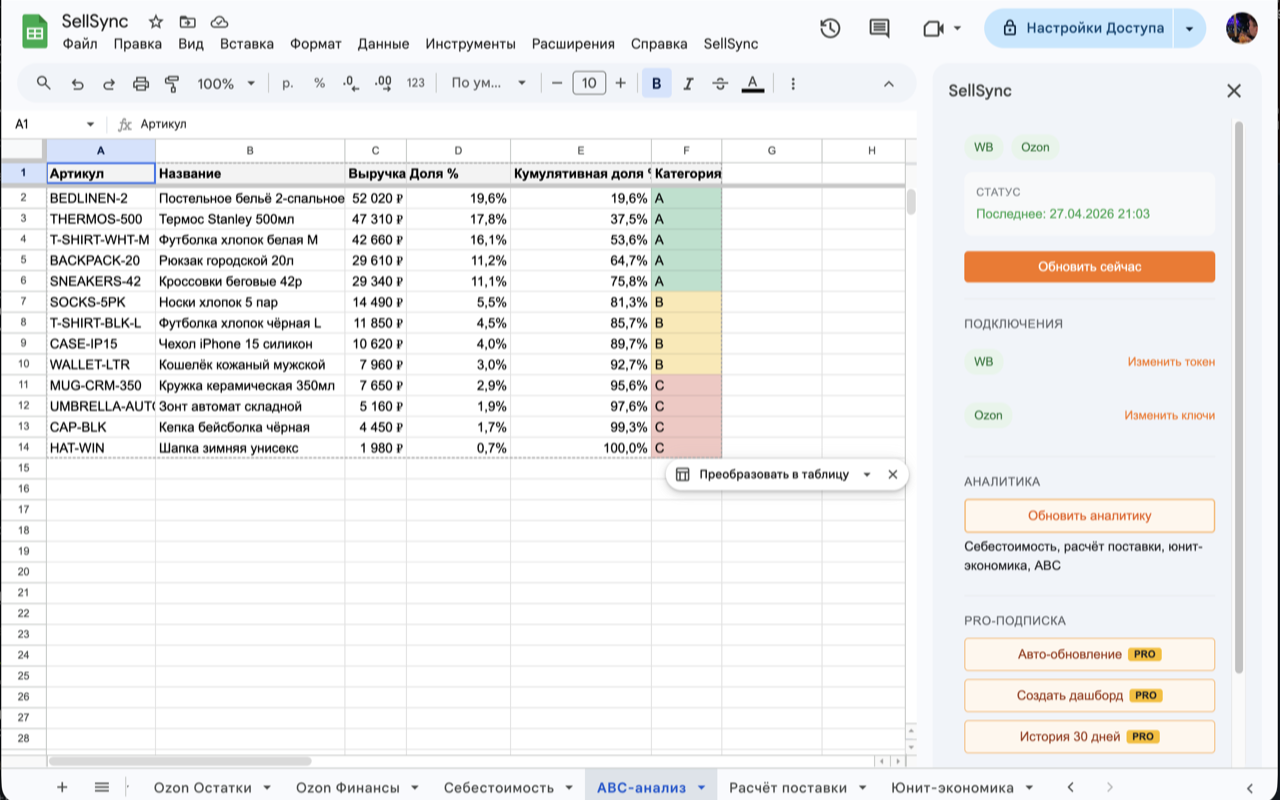Screen dimensions: 1280x800
Task: Open the ABC-анализ tab menu arrow
Action: 702,788
